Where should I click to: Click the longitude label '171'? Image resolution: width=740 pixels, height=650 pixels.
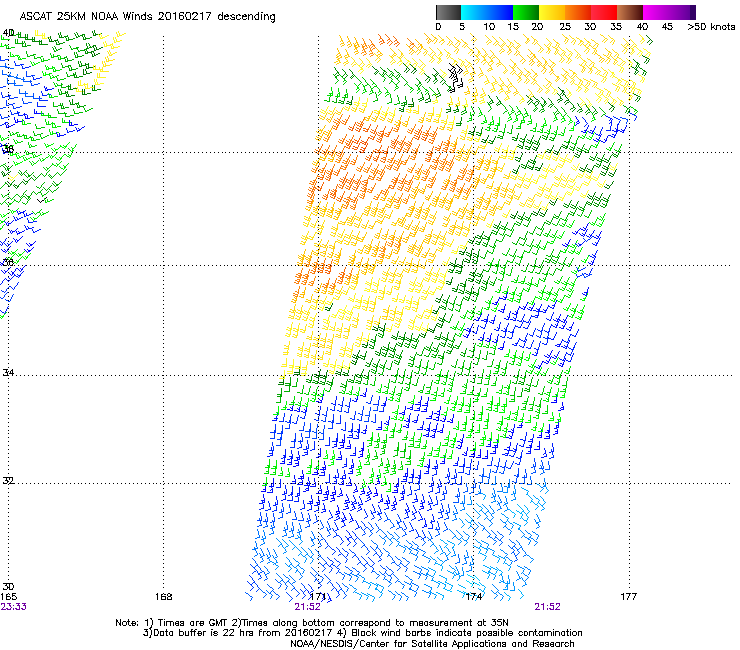coord(318,597)
